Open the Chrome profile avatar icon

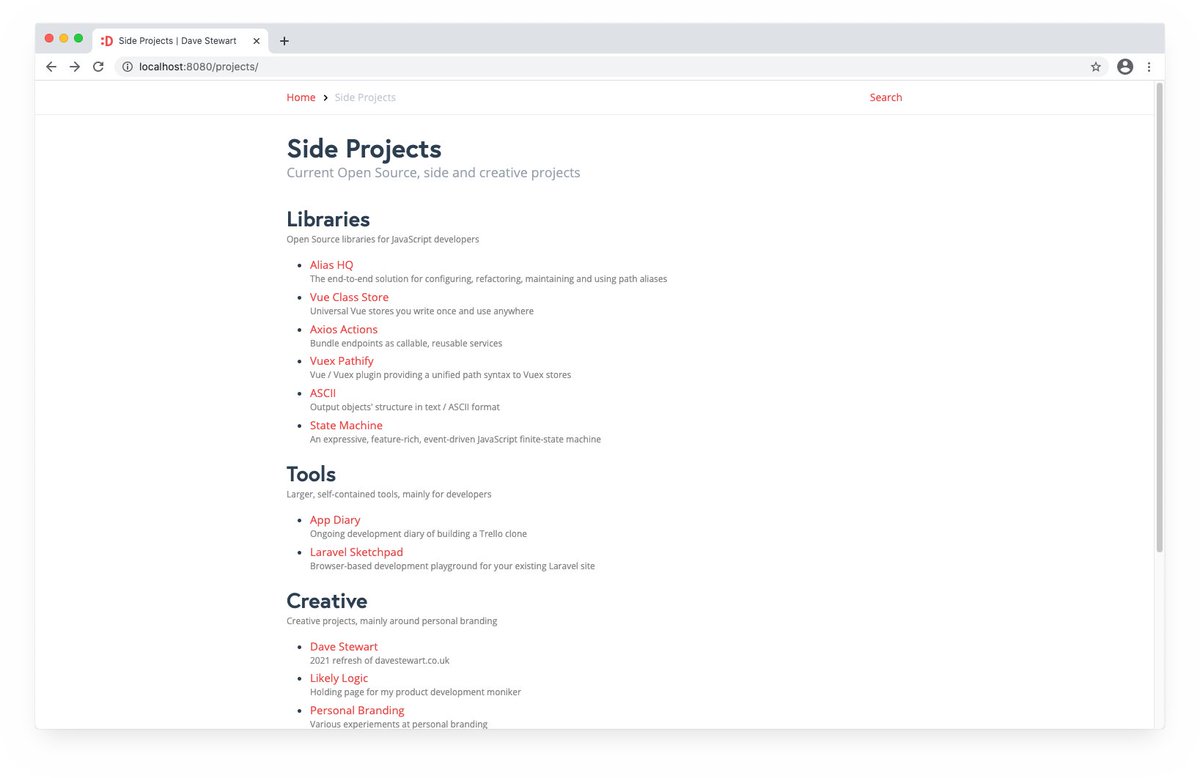click(x=1125, y=67)
